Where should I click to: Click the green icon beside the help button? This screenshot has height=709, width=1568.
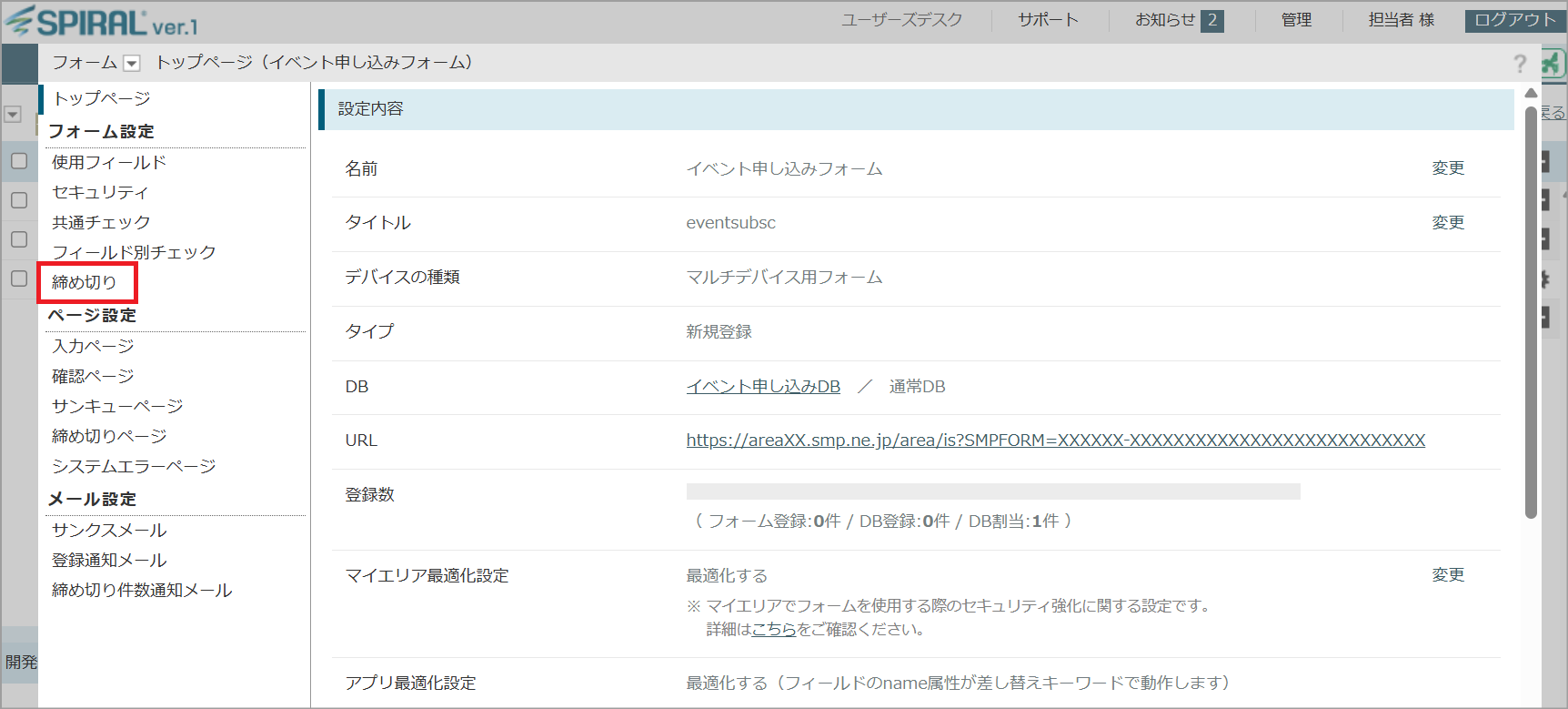[x=1551, y=63]
